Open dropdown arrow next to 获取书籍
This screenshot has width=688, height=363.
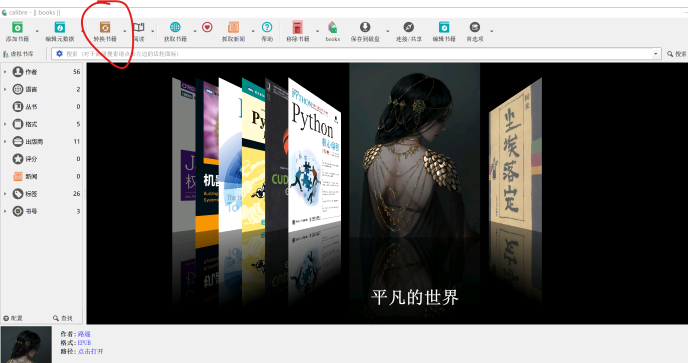coord(195,31)
